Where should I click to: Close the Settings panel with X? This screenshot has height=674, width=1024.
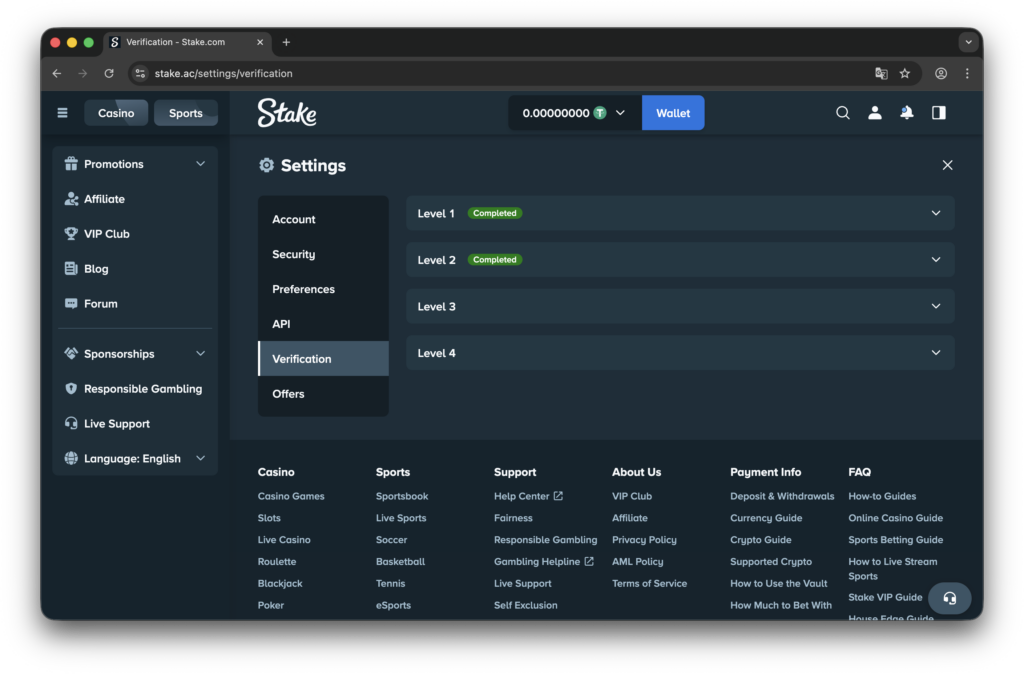[x=947, y=165]
